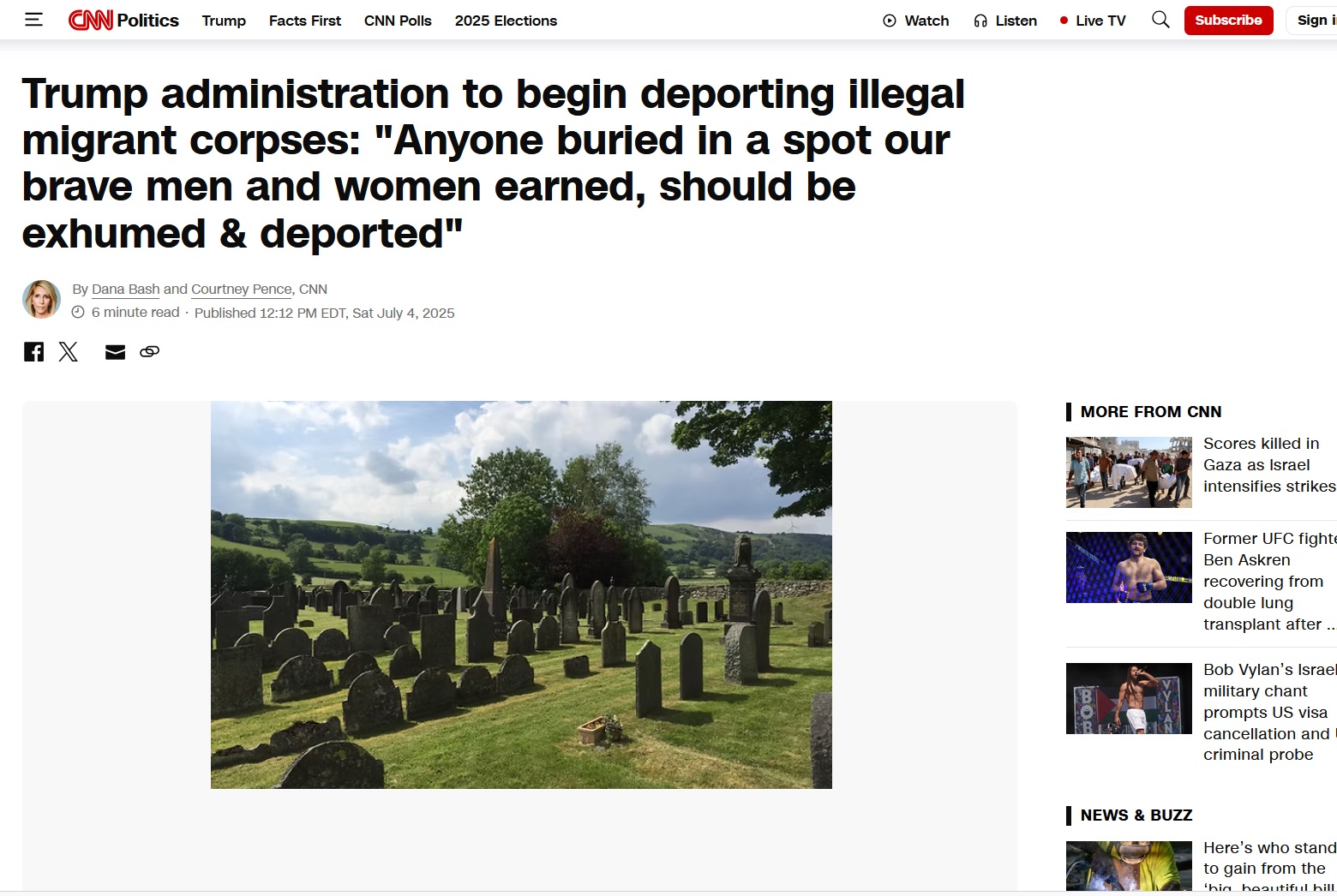Open Dana Bash author profile link
The height and width of the screenshot is (896, 1337).
tap(126, 290)
